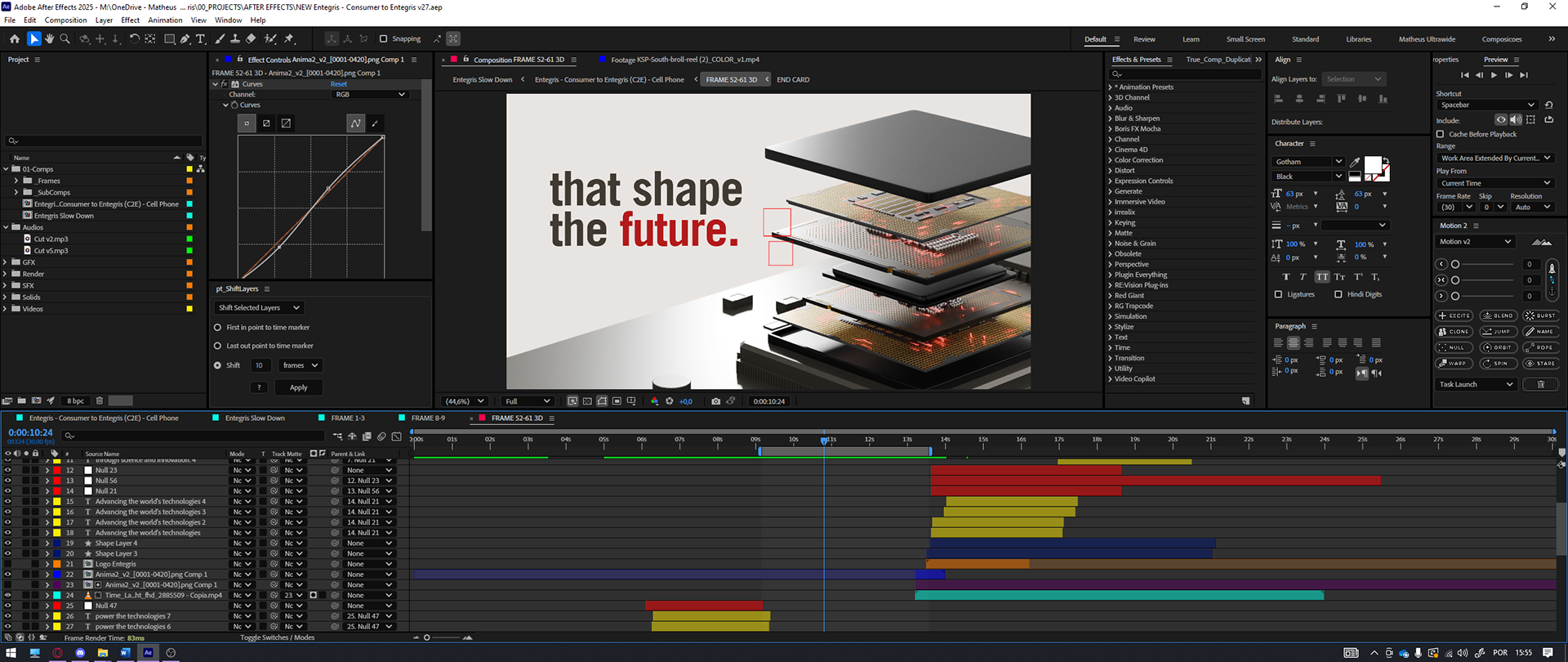
Task: Select the Horizontal Type tool
Action: pos(201,38)
